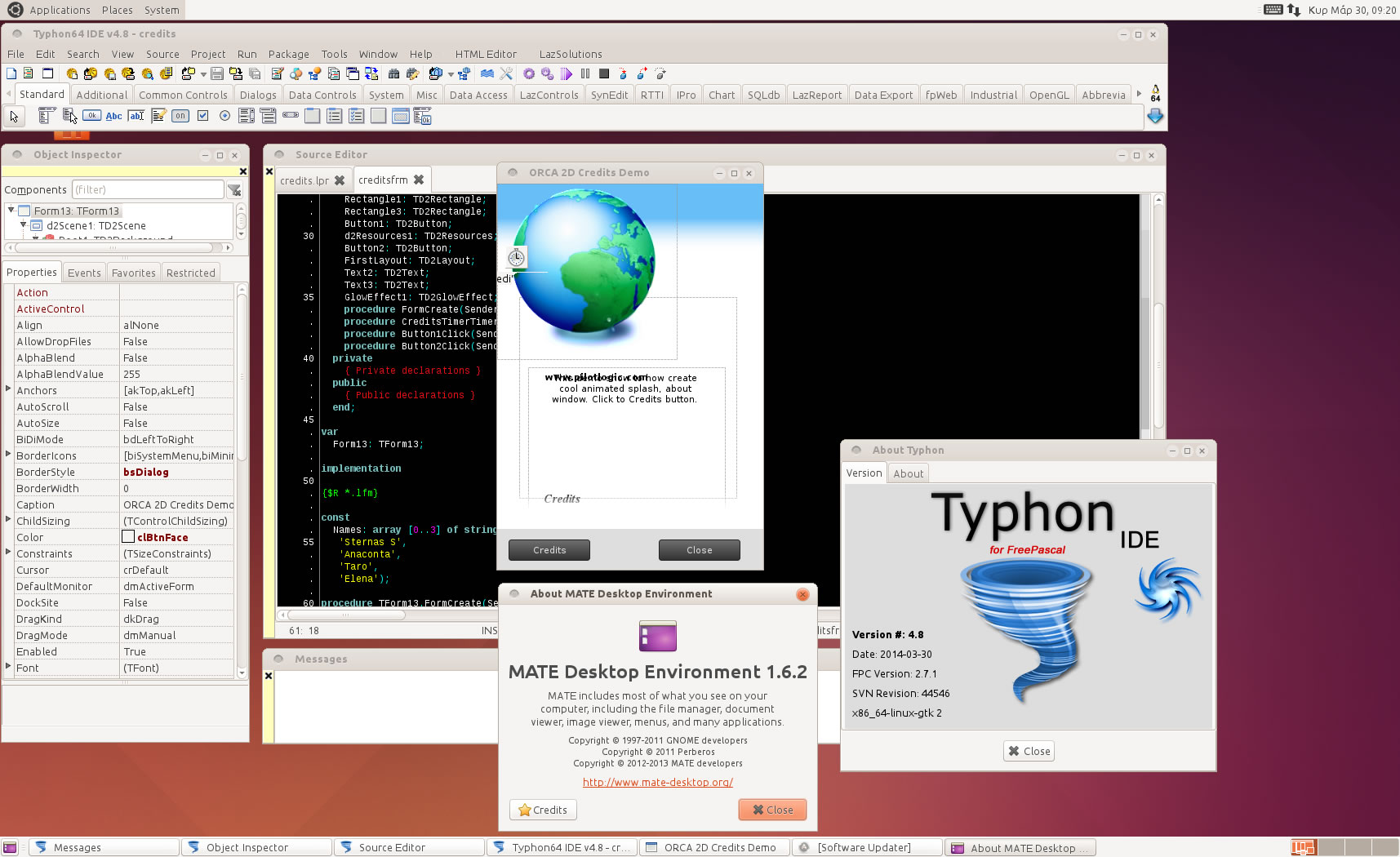The height and width of the screenshot is (857, 1400).
Task: Open the Applications menu in top panel
Action: tap(60, 10)
